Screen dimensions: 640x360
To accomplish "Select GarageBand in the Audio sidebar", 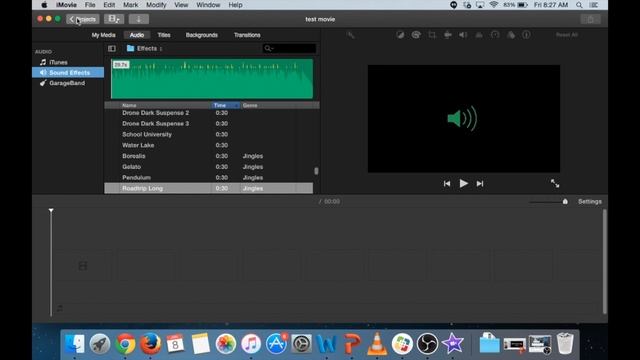I will [x=68, y=83].
